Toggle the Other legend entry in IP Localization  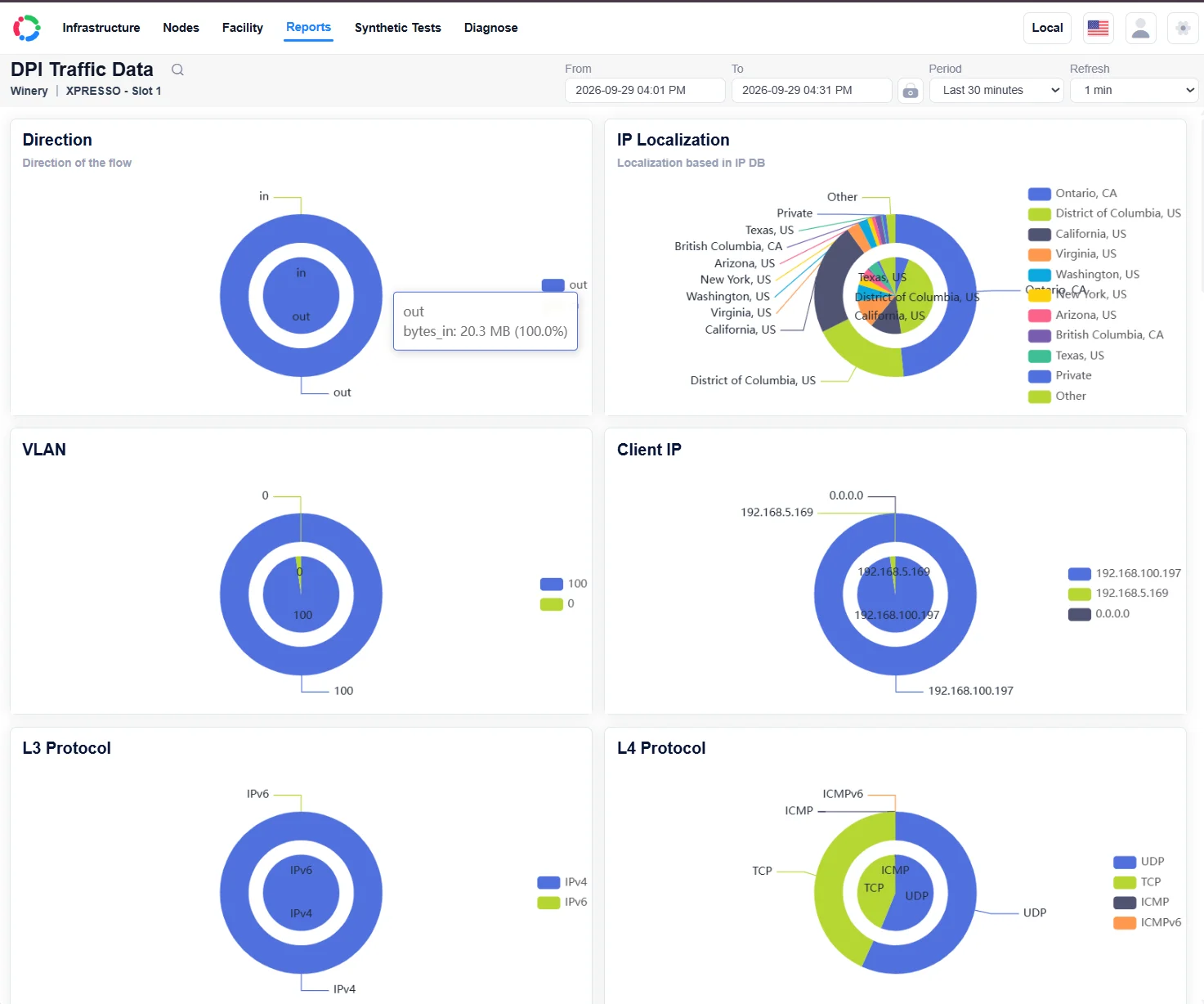click(x=1058, y=397)
